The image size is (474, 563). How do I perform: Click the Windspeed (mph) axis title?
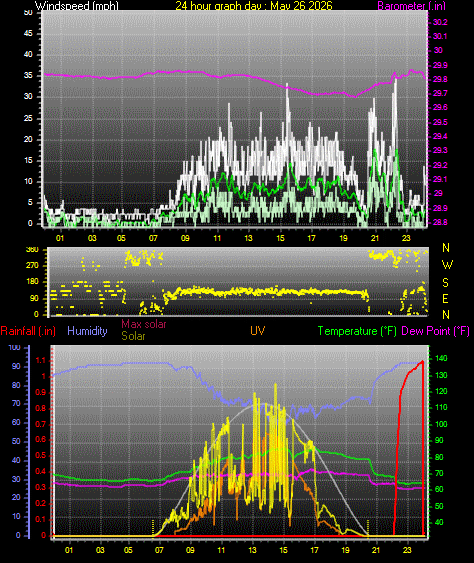click(76, 6)
